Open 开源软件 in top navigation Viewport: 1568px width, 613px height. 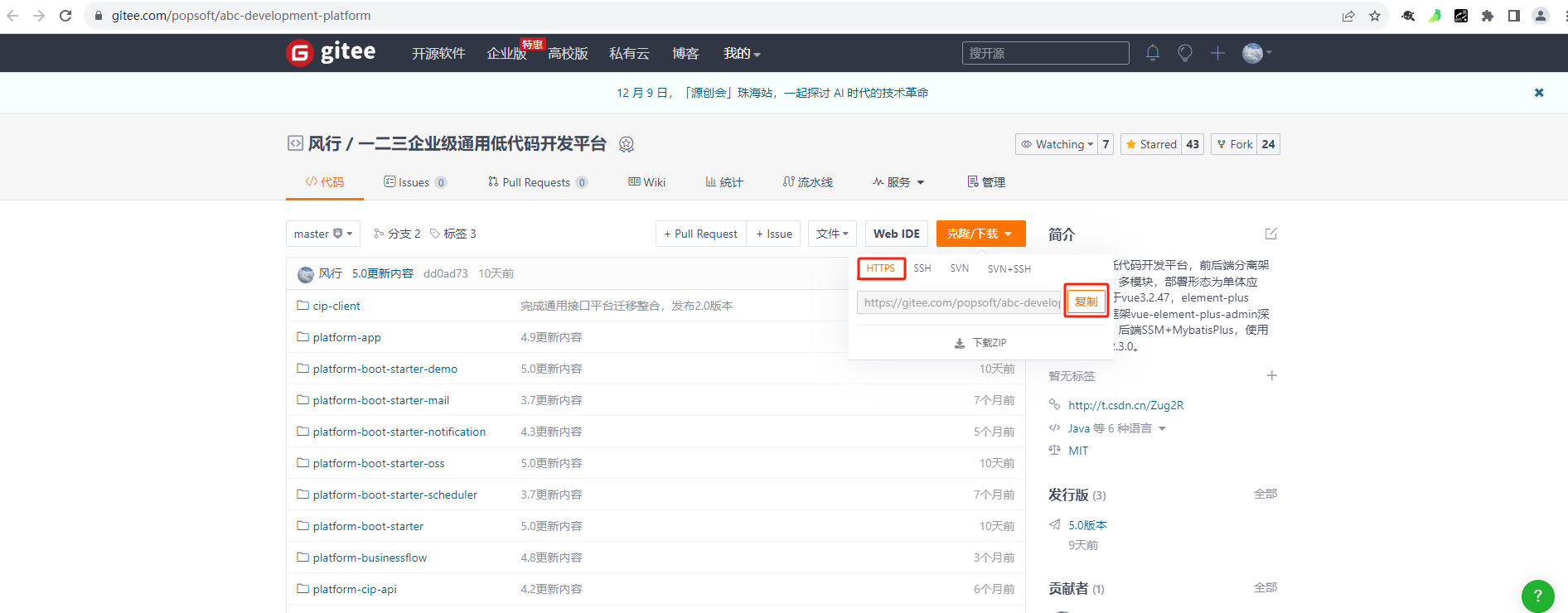tap(438, 53)
